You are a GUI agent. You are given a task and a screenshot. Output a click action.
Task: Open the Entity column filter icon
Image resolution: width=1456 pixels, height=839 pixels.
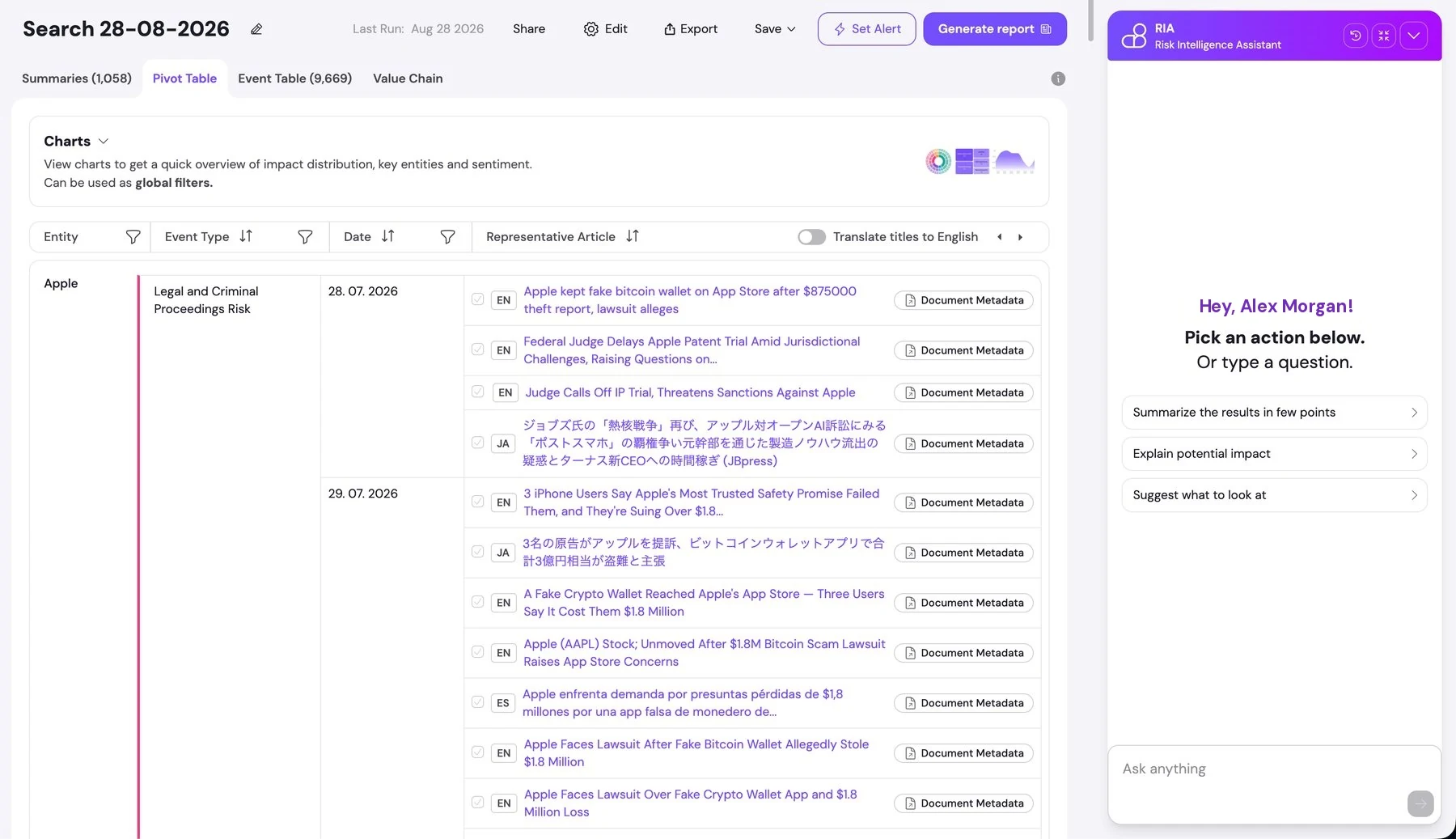point(133,237)
